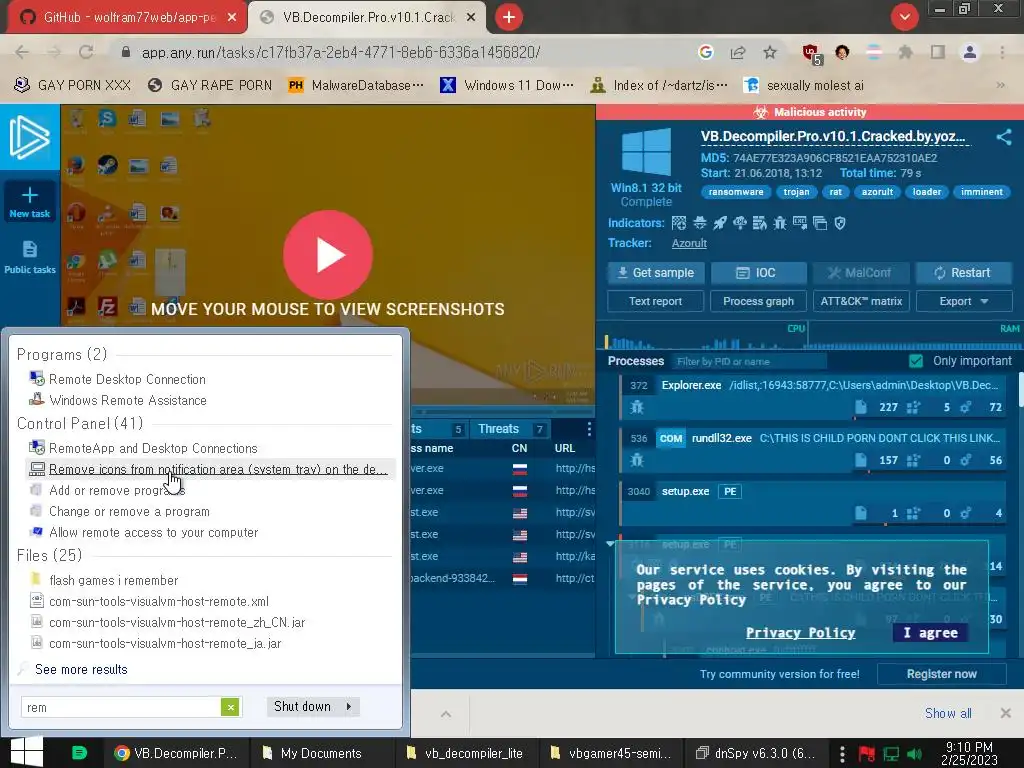Click the Filter by PID or name field
This screenshot has width=1024, height=768.
750,361
